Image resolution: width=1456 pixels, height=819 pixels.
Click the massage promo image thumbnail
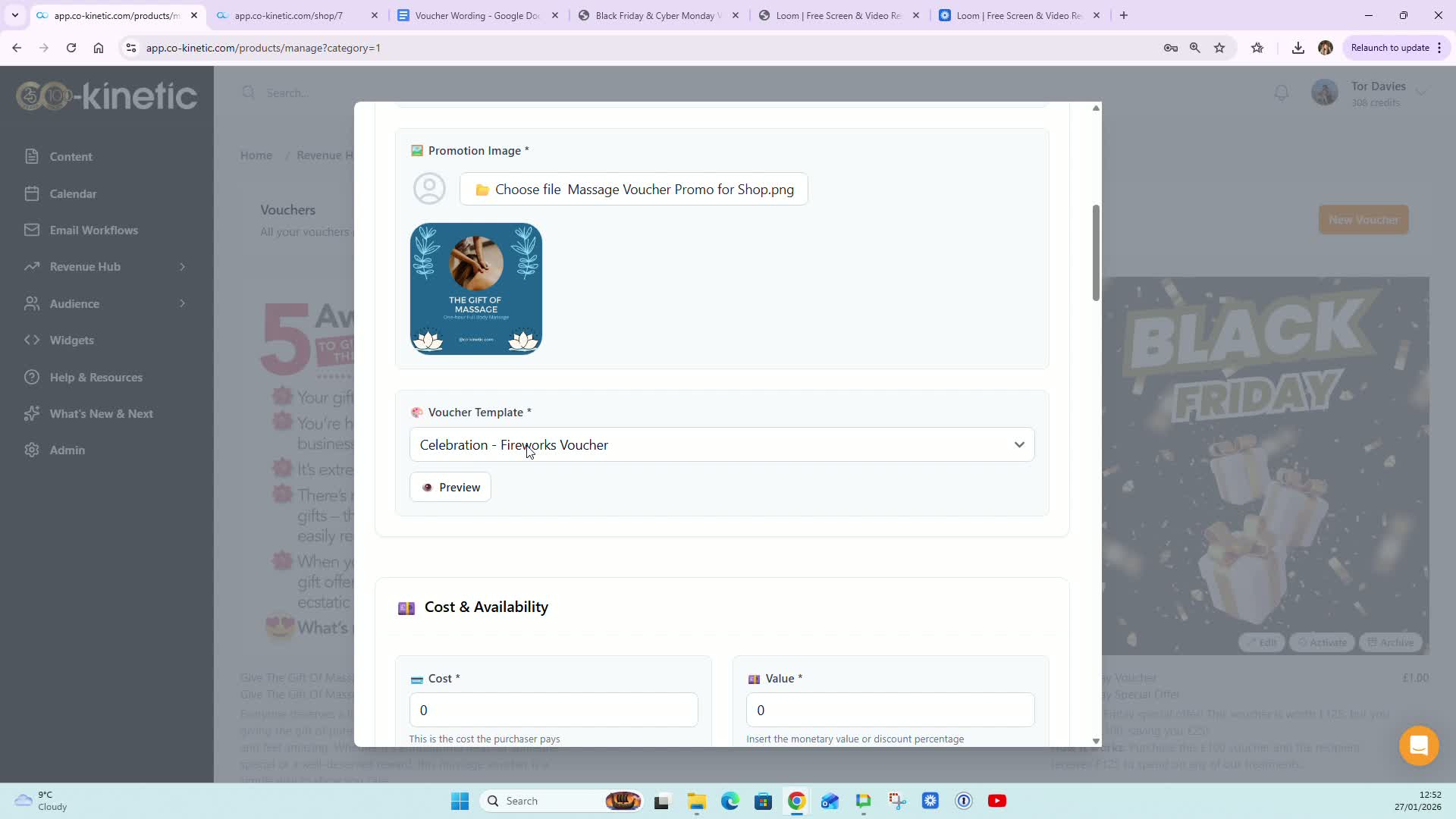pyautogui.click(x=476, y=289)
